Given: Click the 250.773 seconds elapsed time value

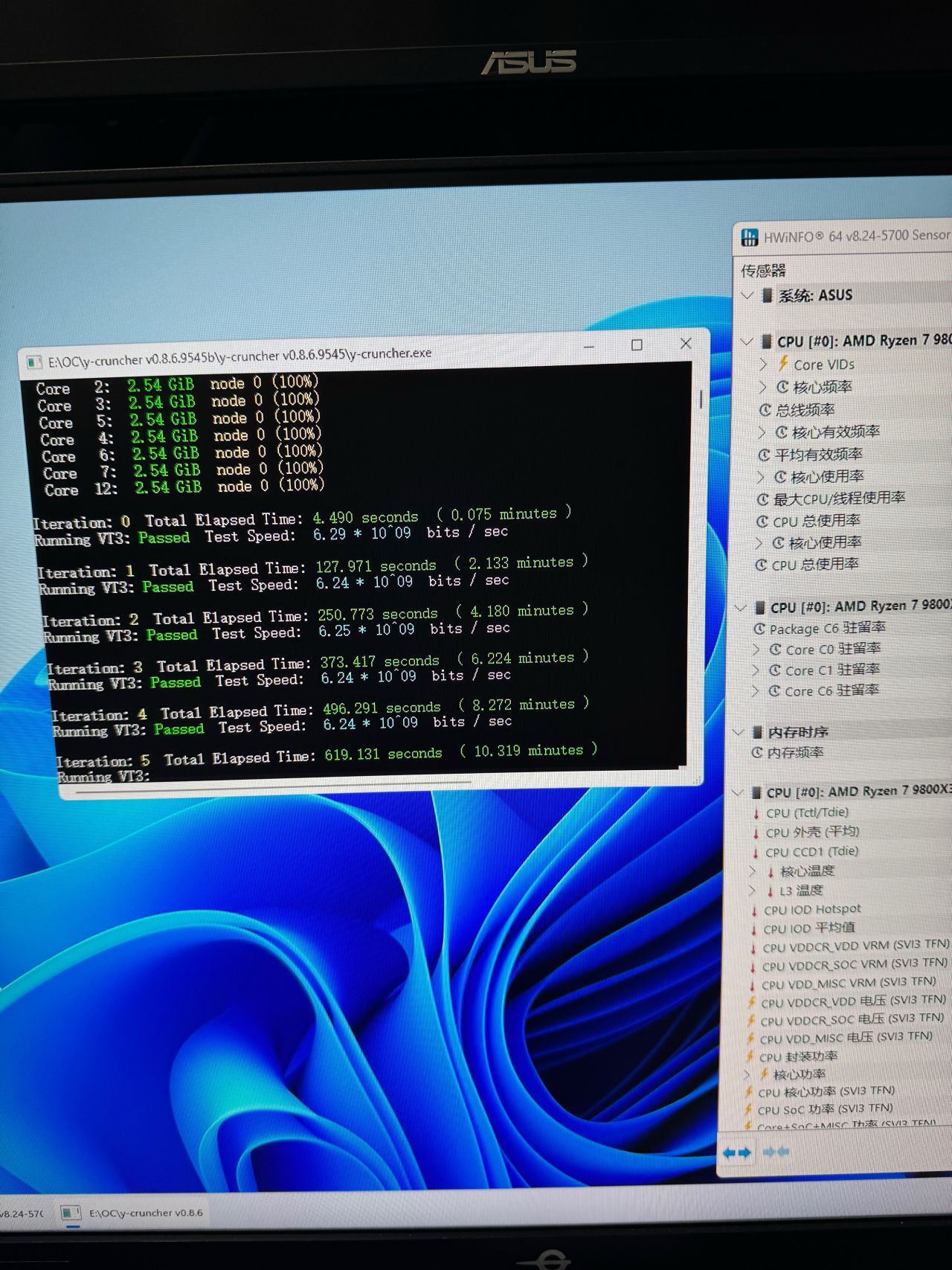Looking at the screenshot, I should point(378,614).
